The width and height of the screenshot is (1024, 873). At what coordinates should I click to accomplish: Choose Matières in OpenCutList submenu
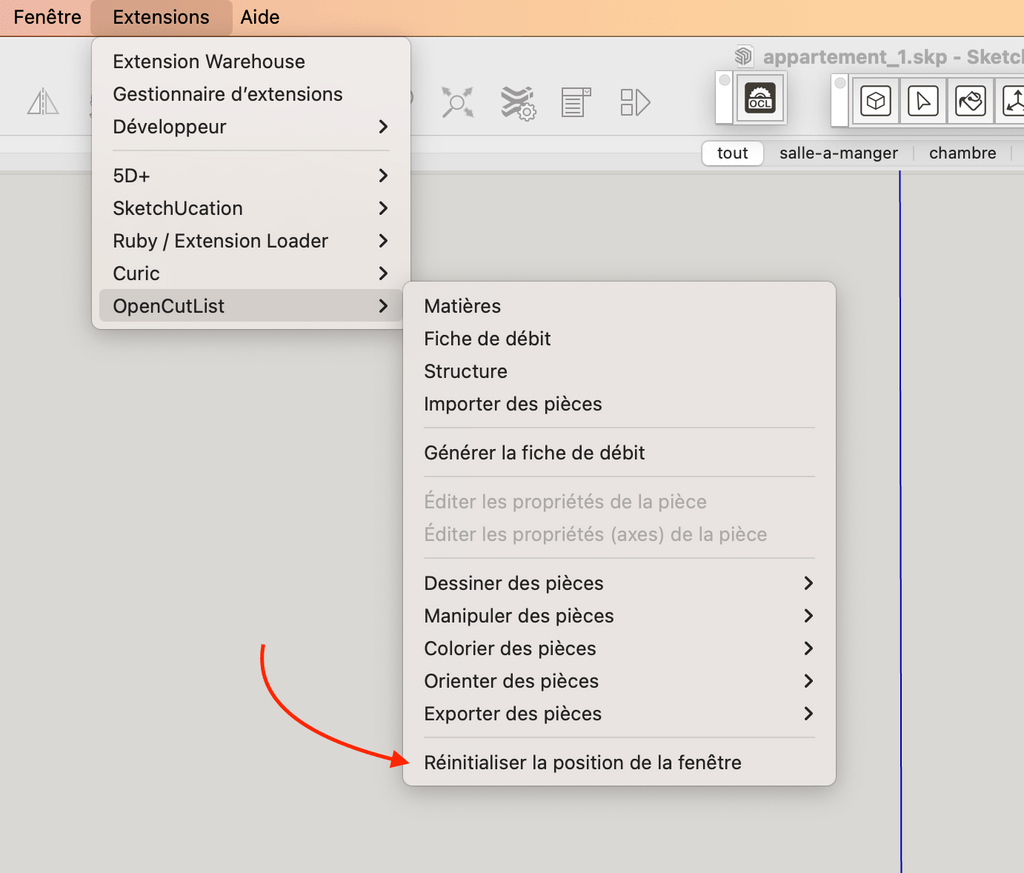(x=619, y=306)
